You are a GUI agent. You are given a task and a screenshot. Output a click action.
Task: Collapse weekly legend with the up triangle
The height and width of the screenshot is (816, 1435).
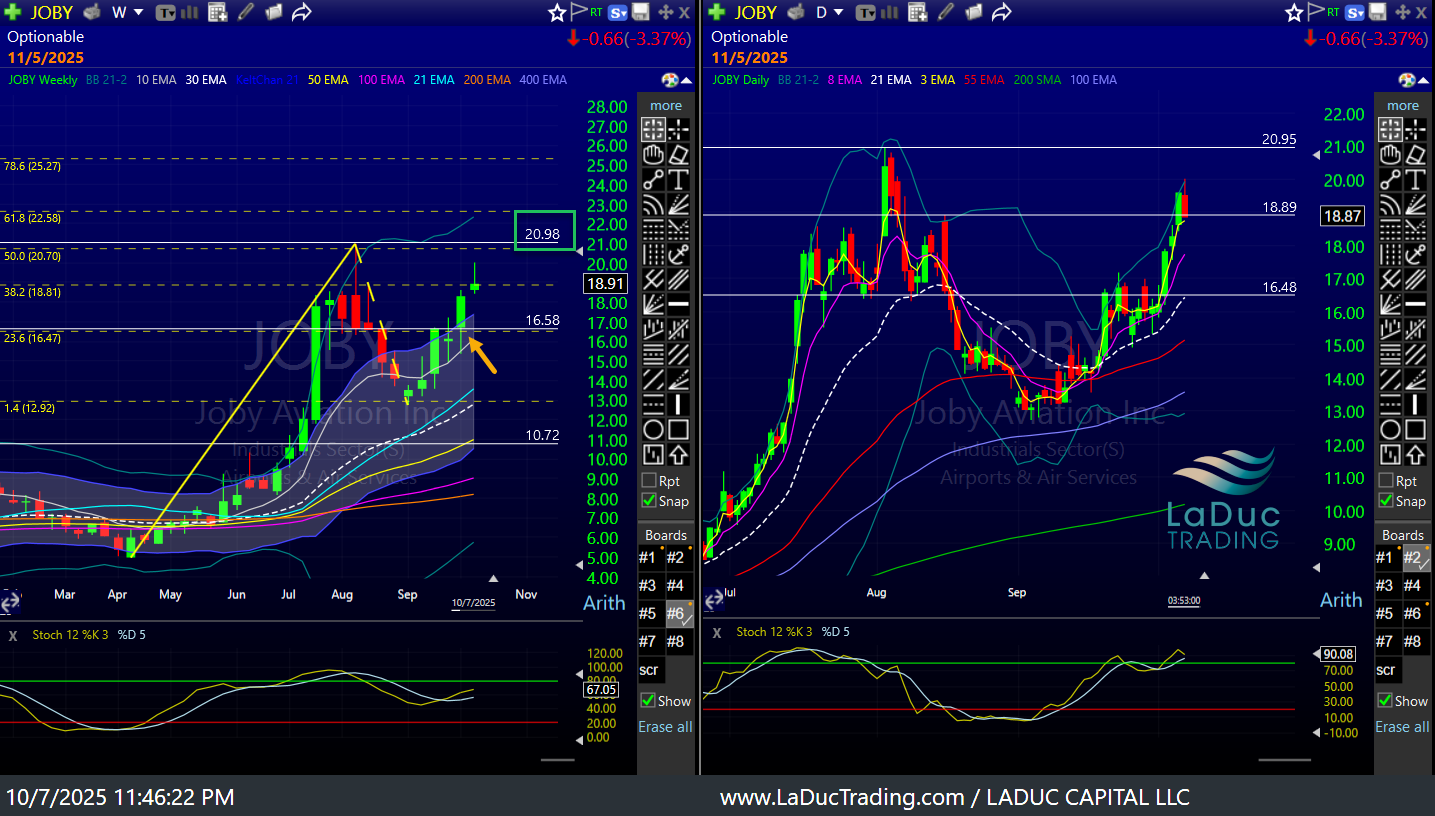click(x=687, y=80)
